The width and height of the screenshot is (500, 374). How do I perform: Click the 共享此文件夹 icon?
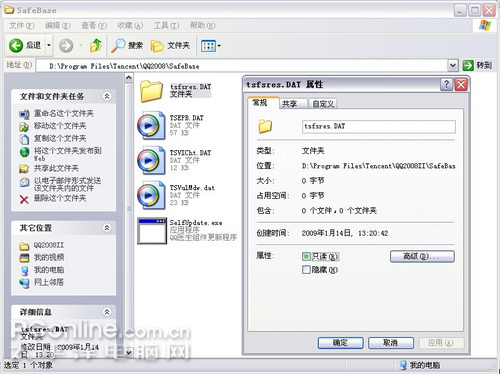click(24, 169)
